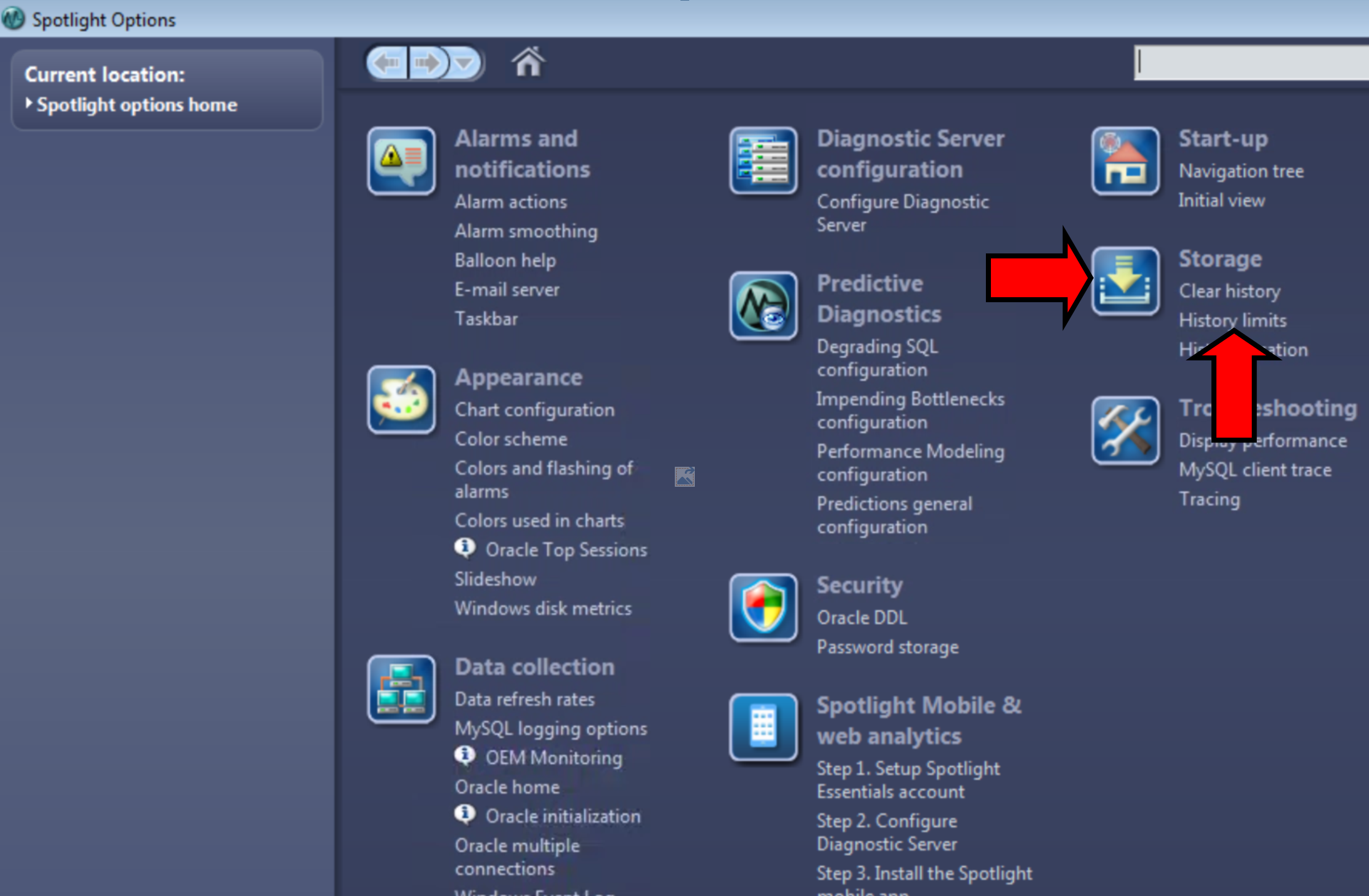The image size is (1369, 896).
Task: Open Oracle DDL security settings
Action: [862, 618]
